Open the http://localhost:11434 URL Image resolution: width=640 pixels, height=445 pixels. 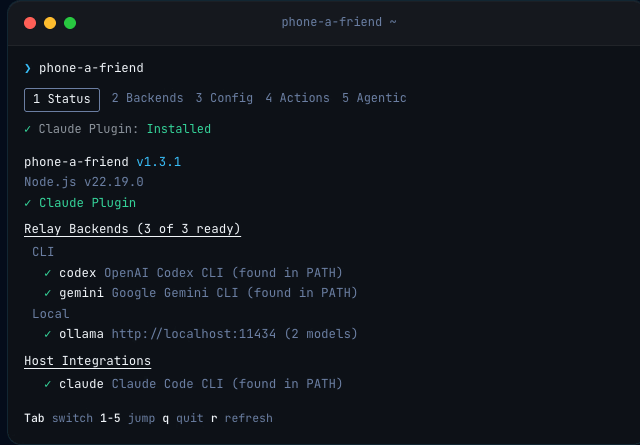click(x=194, y=334)
